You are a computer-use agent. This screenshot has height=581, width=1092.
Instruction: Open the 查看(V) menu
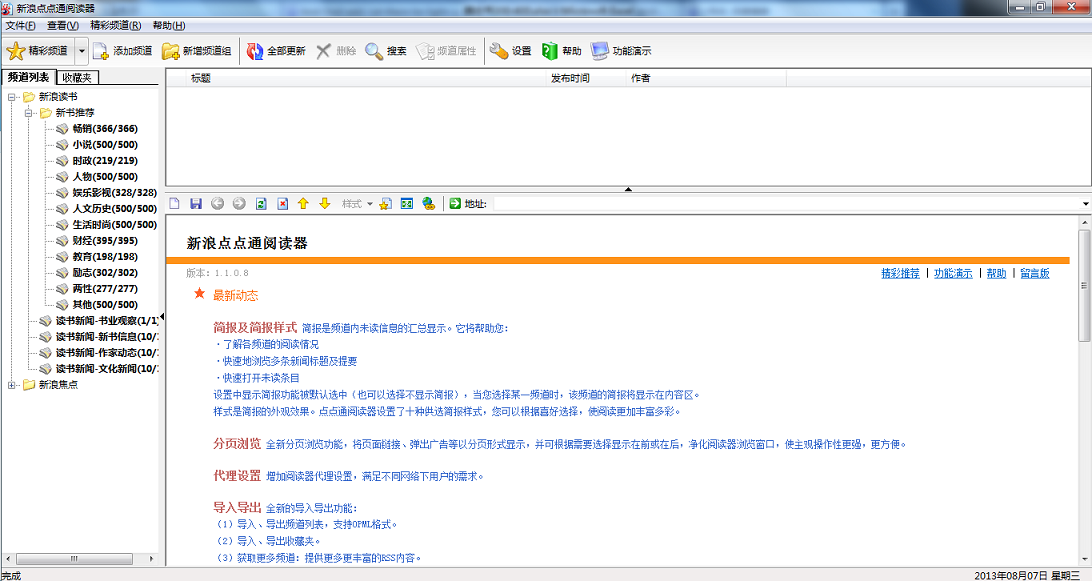pos(63,25)
